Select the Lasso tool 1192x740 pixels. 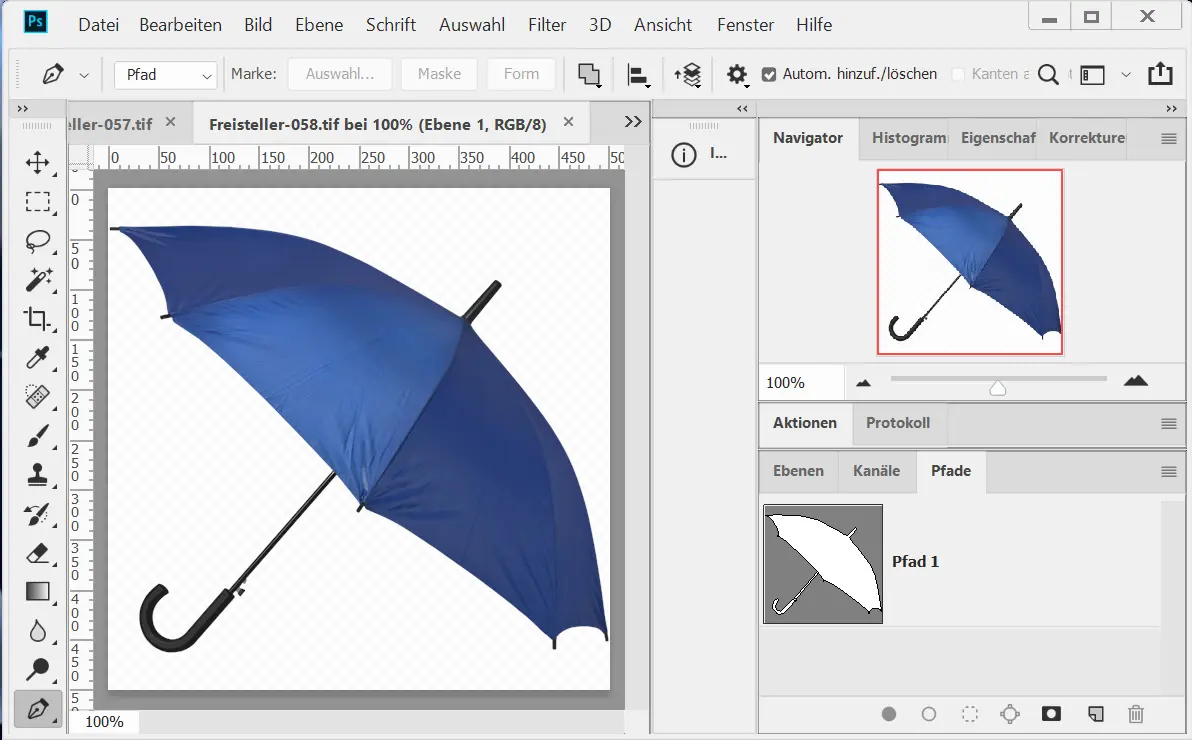(37, 241)
